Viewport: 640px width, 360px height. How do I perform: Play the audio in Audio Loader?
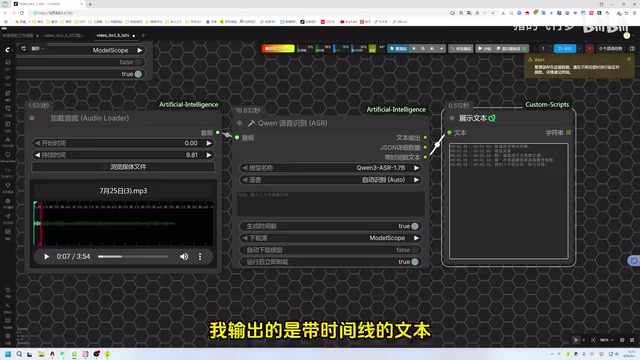click(x=47, y=257)
